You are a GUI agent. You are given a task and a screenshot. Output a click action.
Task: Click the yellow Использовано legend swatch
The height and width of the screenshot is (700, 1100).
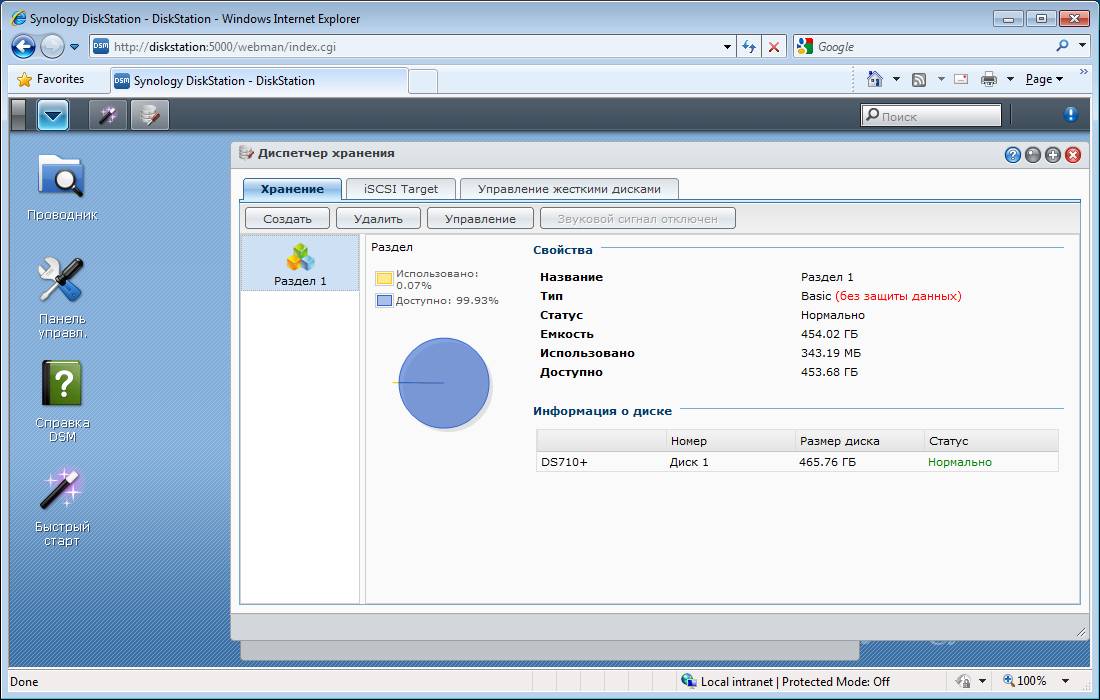tap(384, 278)
